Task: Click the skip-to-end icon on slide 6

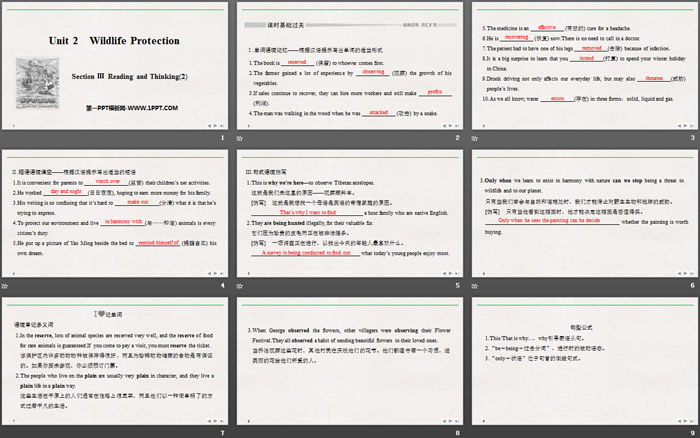Action: click(692, 273)
